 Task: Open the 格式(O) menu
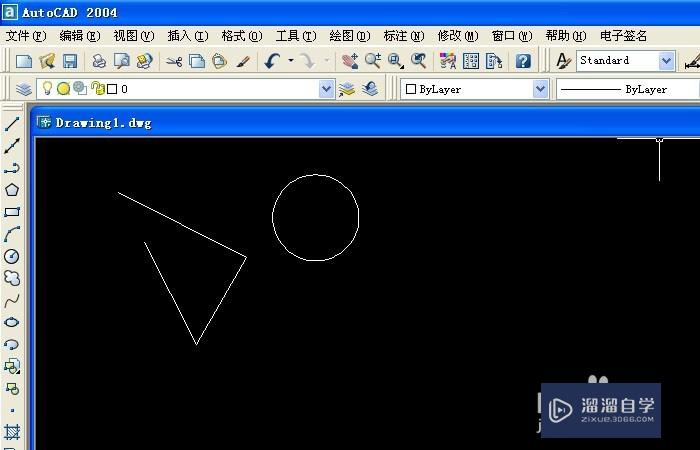click(x=242, y=36)
